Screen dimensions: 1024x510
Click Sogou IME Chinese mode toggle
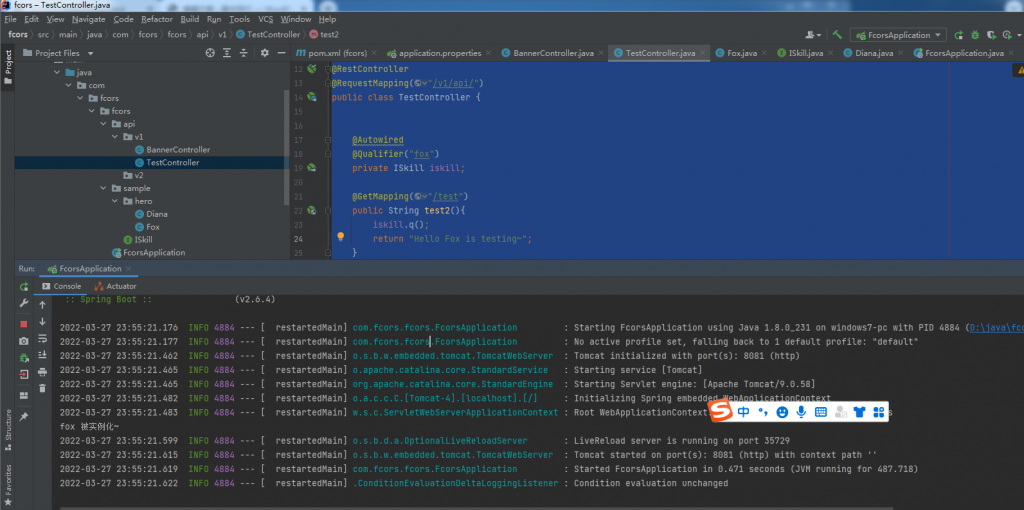point(744,411)
